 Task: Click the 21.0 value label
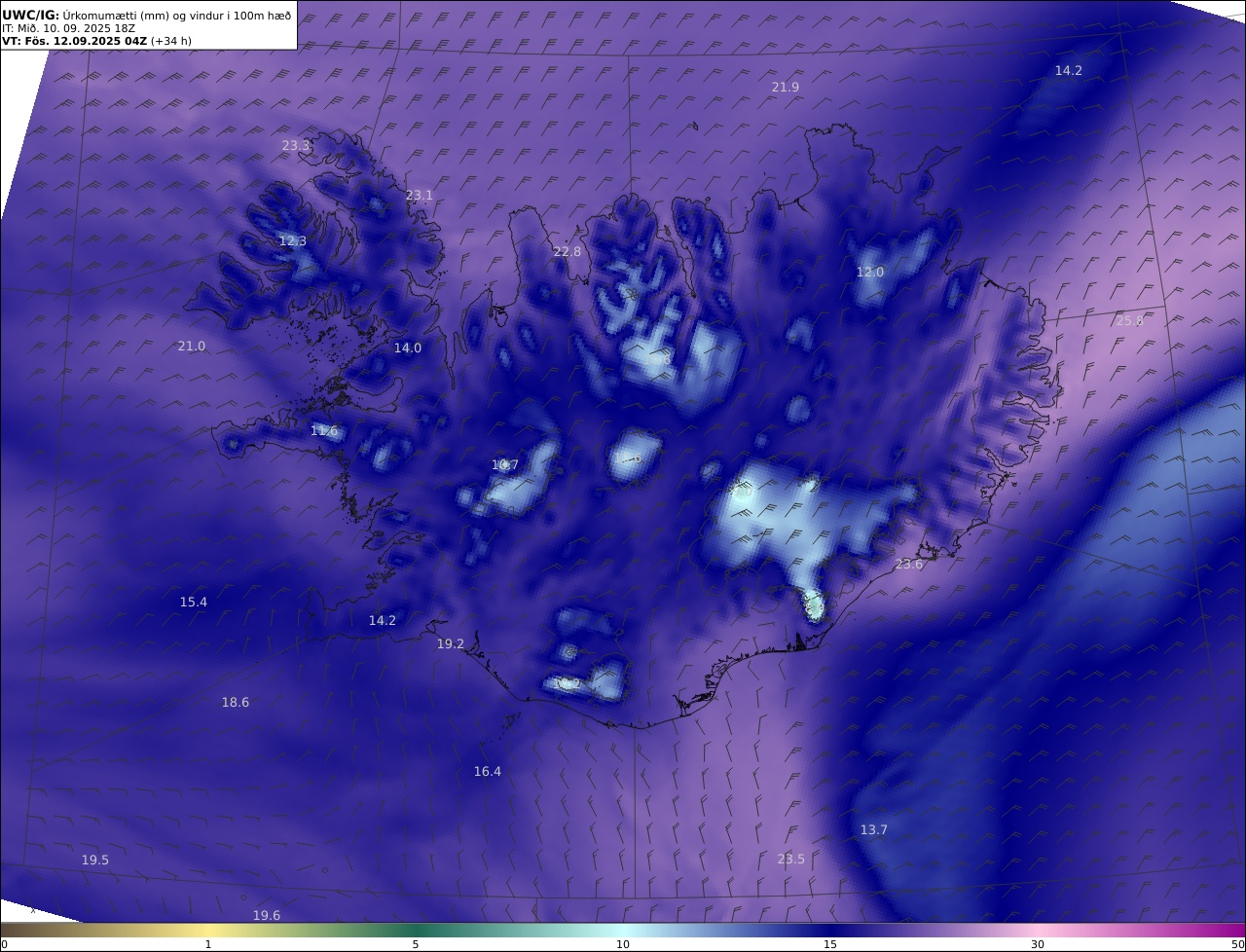pyautogui.click(x=192, y=347)
